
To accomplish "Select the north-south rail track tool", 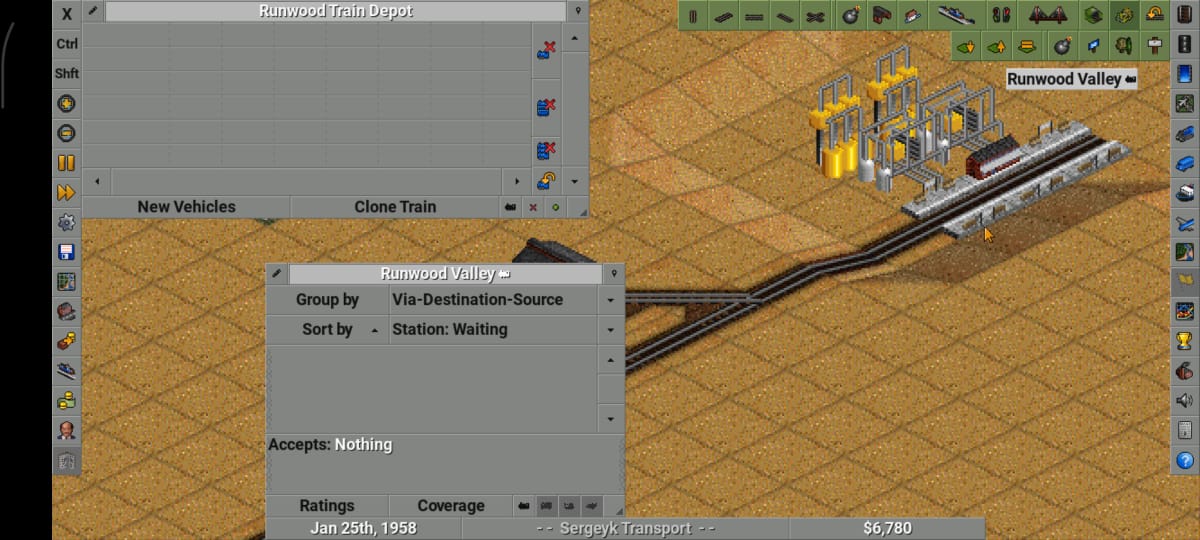I will (x=694, y=15).
